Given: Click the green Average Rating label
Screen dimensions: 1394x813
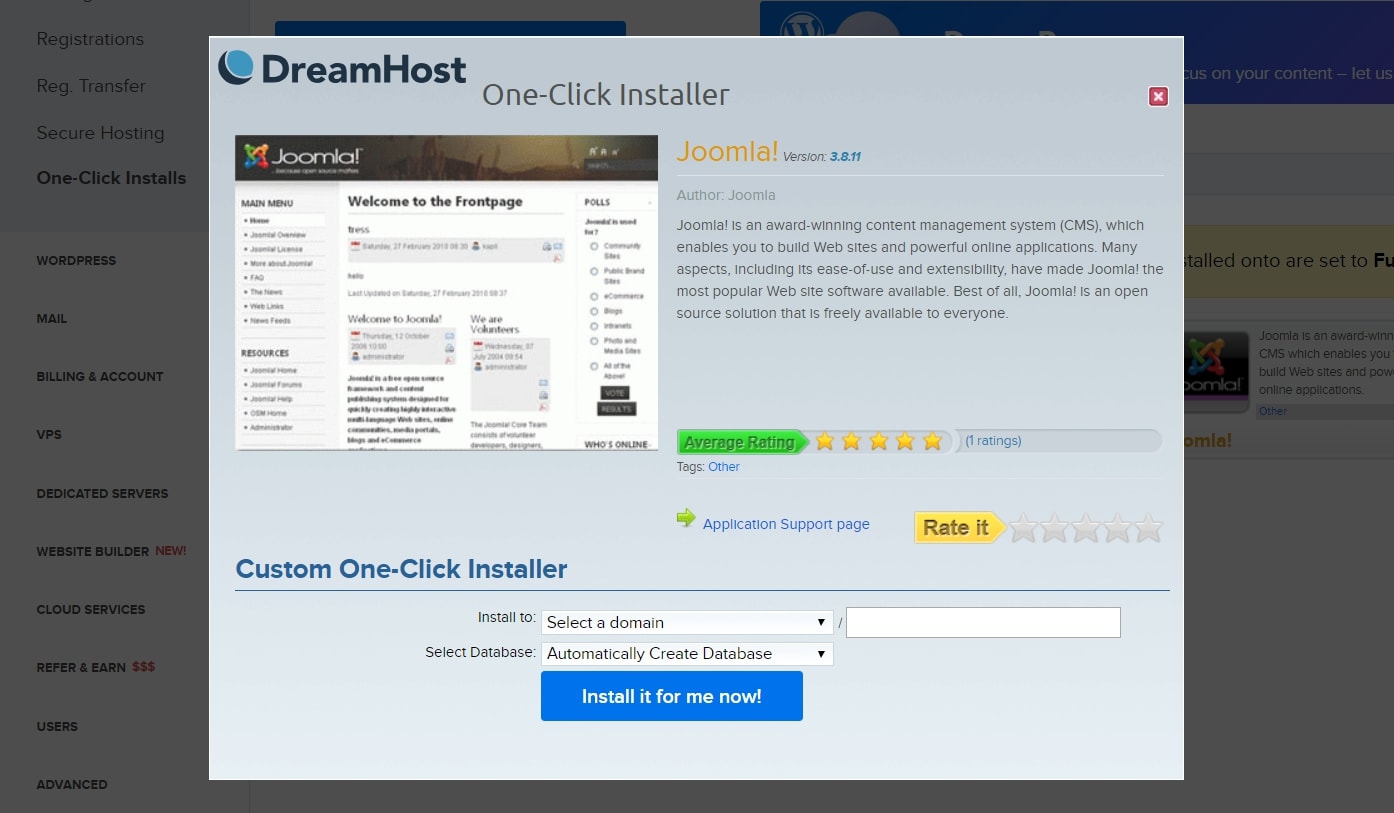Looking at the screenshot, I should pyautogui.click(x=740, y=442).
